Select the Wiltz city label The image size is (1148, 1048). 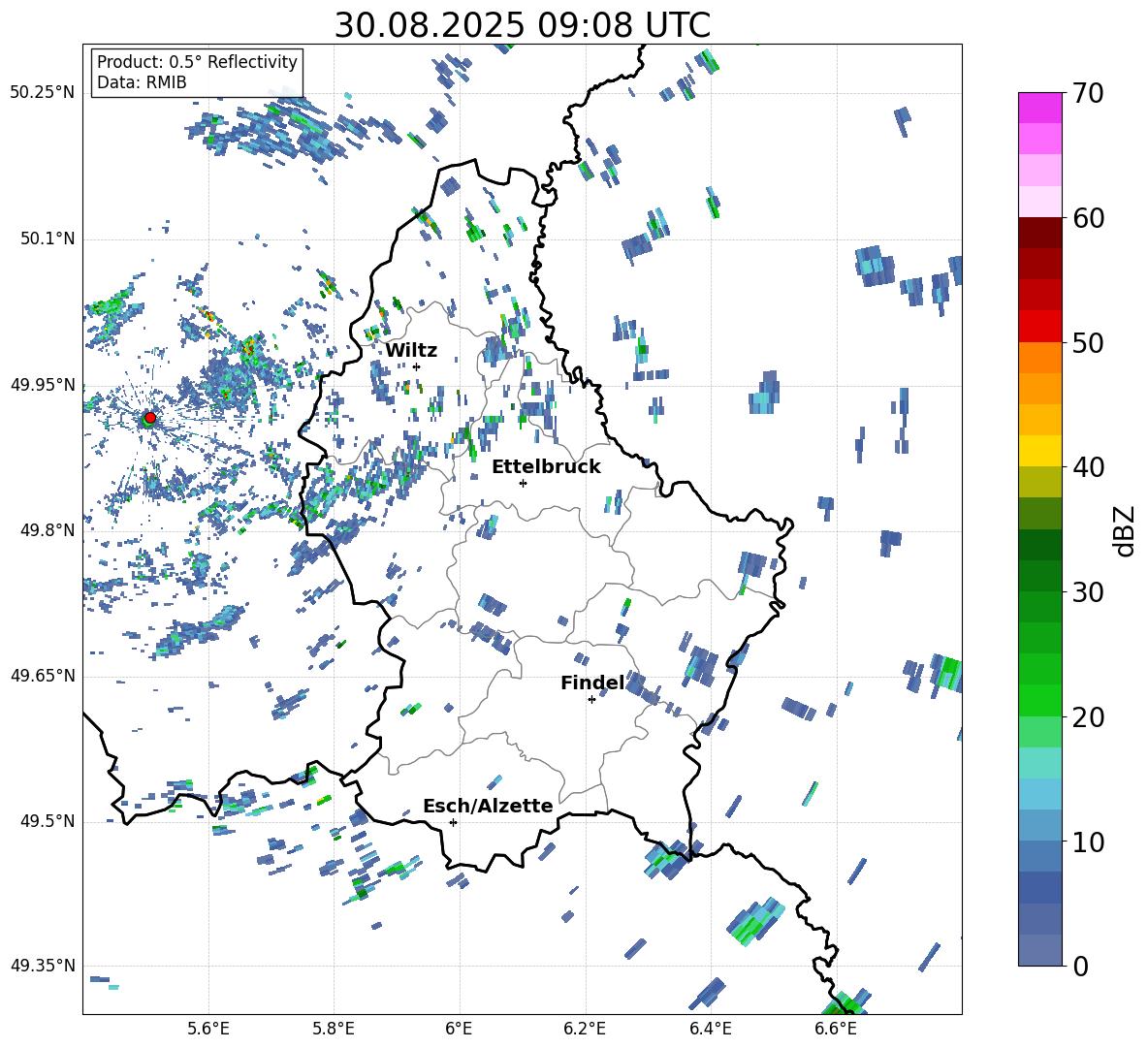coord(411,351)
